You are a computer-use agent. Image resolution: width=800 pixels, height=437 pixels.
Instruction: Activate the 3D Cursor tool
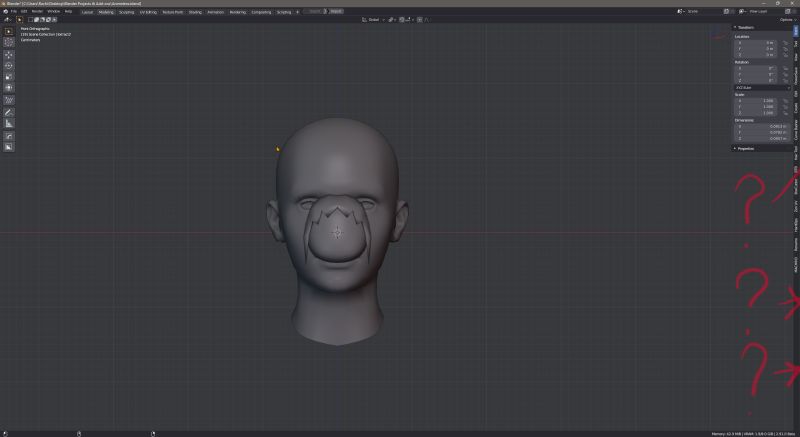pos(9,42)
